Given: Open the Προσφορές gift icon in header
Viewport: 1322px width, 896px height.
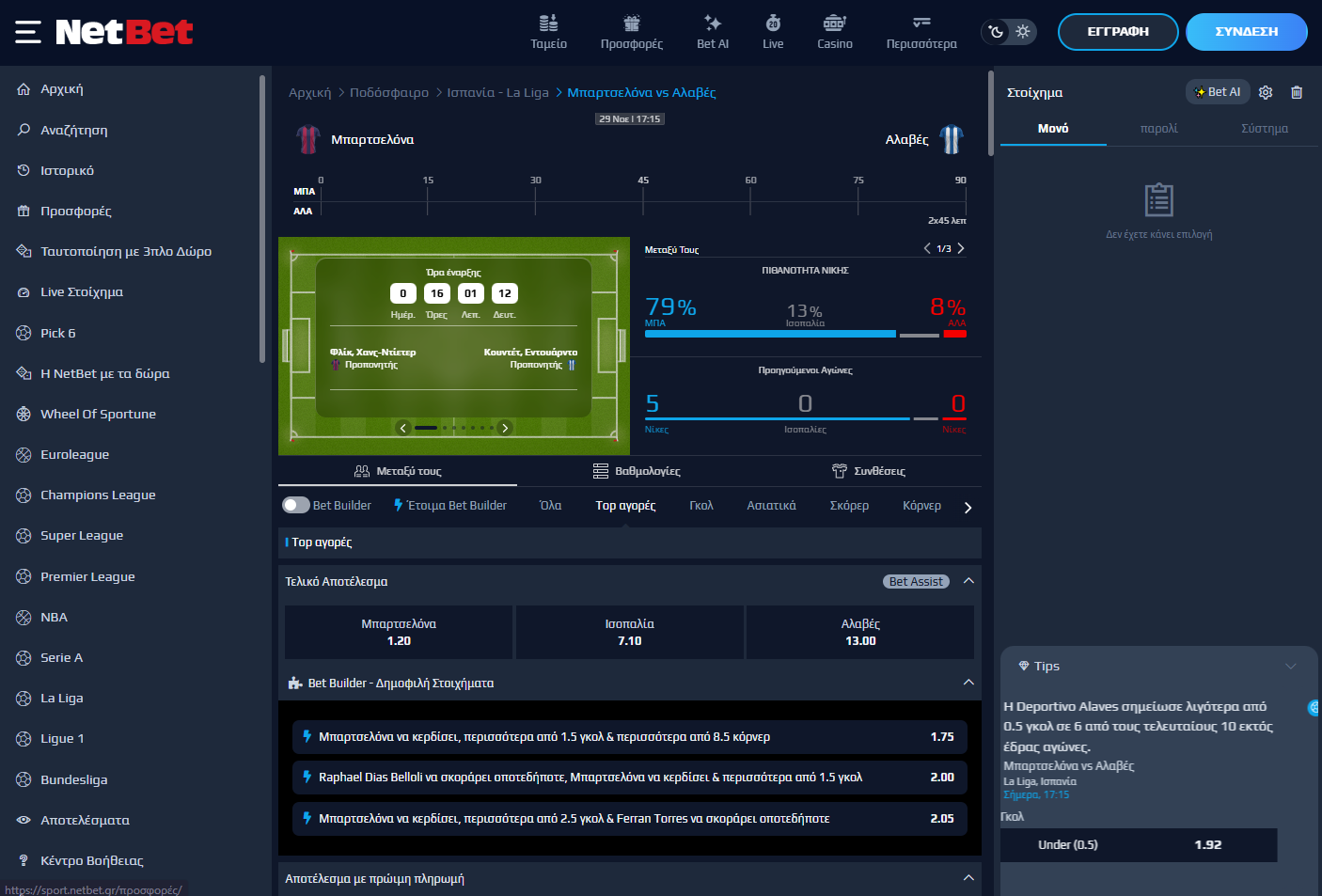Looking at the screenshot, I should click(x=631, y=24).
